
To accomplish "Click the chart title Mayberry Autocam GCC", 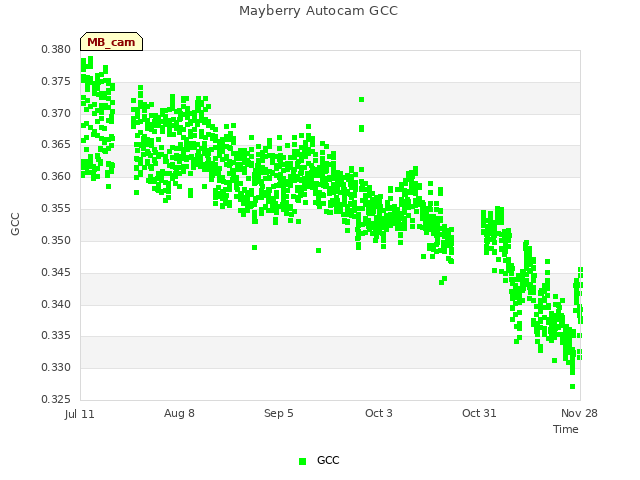I will click(x=318, y=11).
